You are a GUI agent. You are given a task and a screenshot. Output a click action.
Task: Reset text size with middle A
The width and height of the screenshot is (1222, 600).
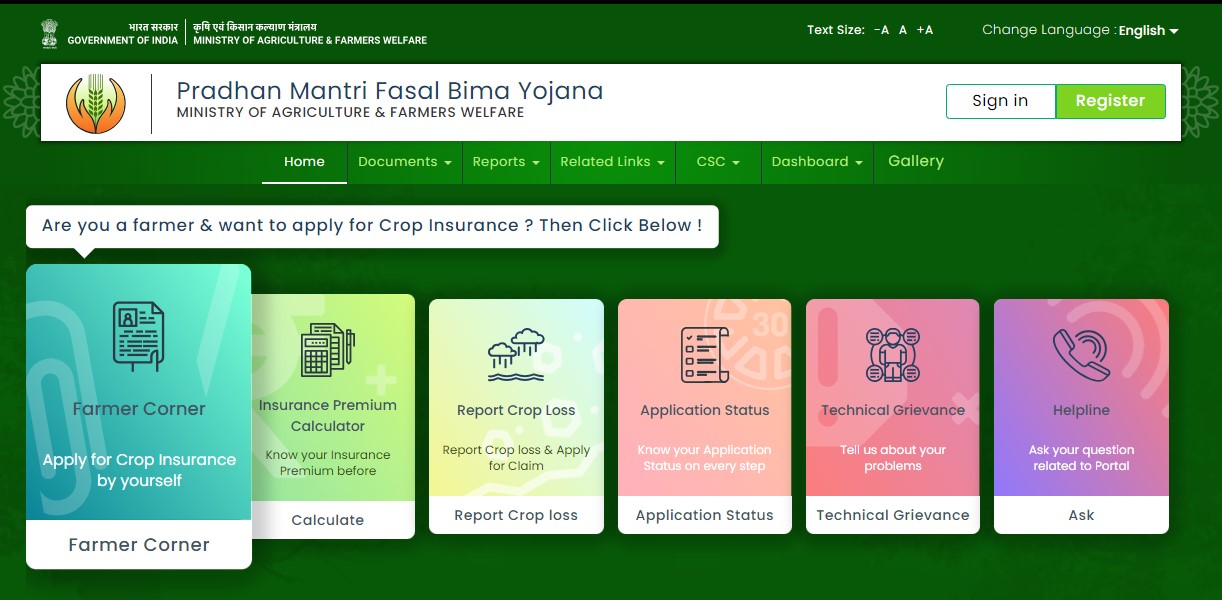point(903,30)
